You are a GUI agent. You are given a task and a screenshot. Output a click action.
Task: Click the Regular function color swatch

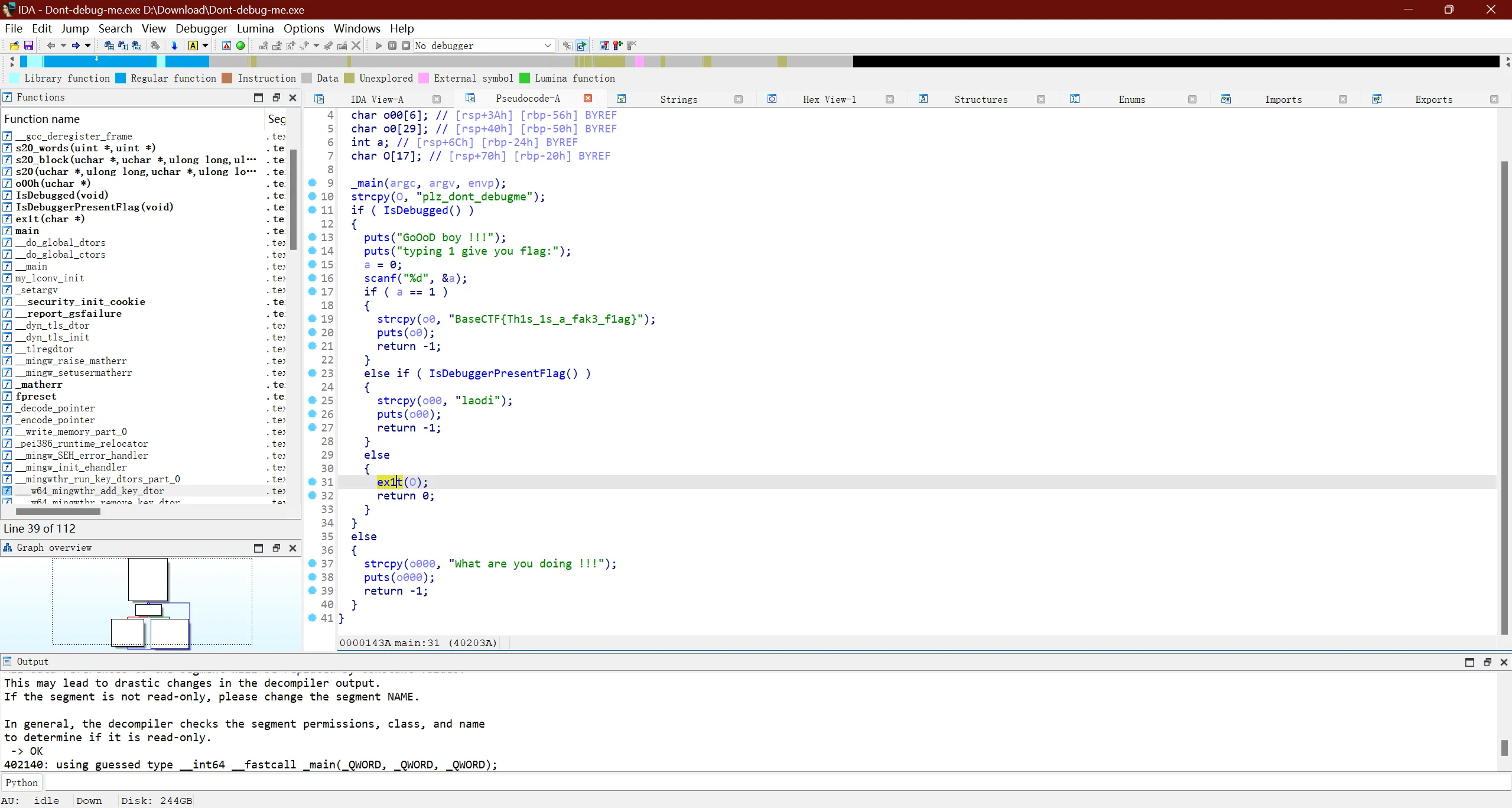(121, 78)
